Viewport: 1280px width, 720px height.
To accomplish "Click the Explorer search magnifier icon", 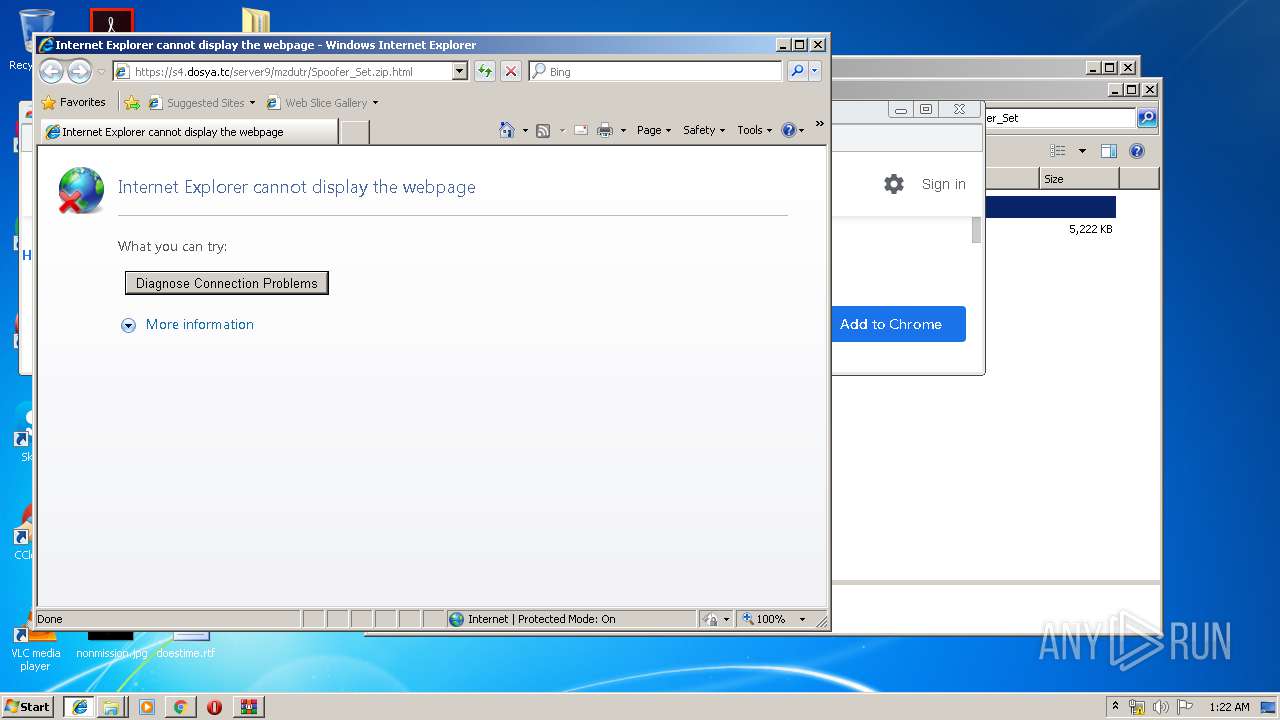I will click(x=1148, y=118).
